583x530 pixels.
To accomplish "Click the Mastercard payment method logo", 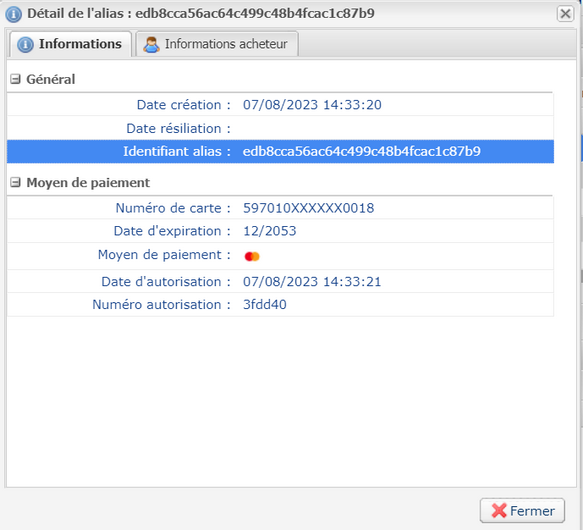I will [252, 256].
